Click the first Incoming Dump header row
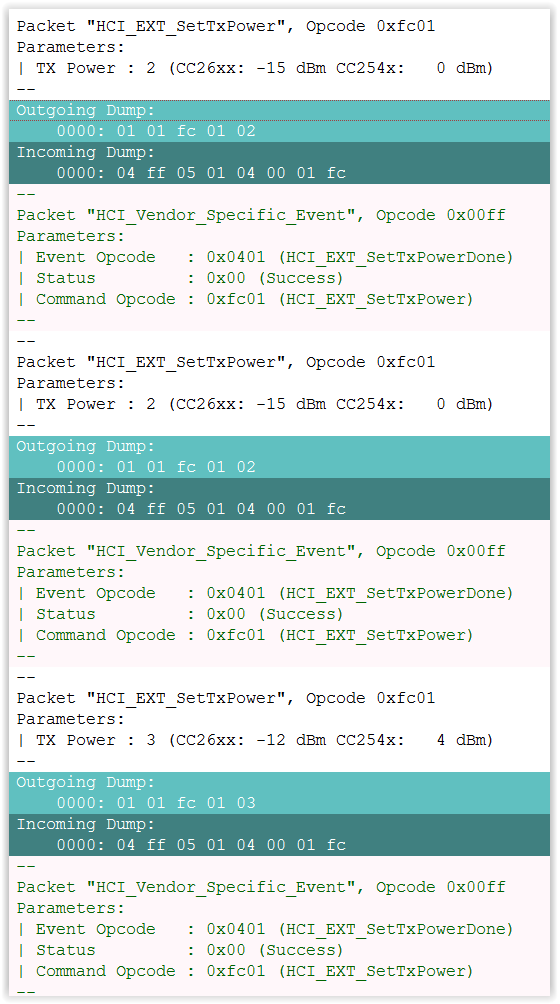This screenshot has width=560, height=1004. [x=279, y=152]
